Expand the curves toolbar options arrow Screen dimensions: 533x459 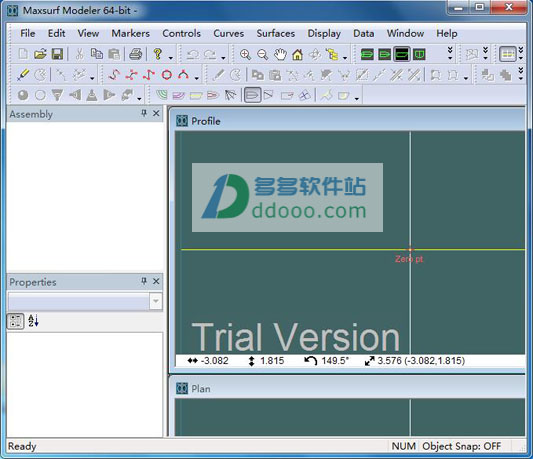pos(196,78)
